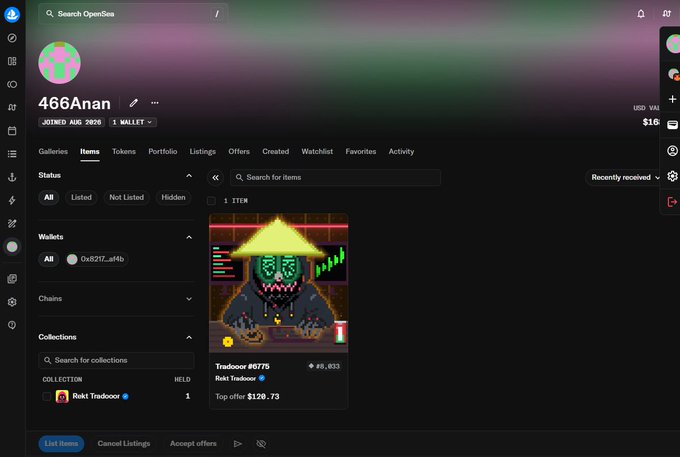
Task: Open the 1 WALLET dropdown
Action: click(x=133, y=122)
